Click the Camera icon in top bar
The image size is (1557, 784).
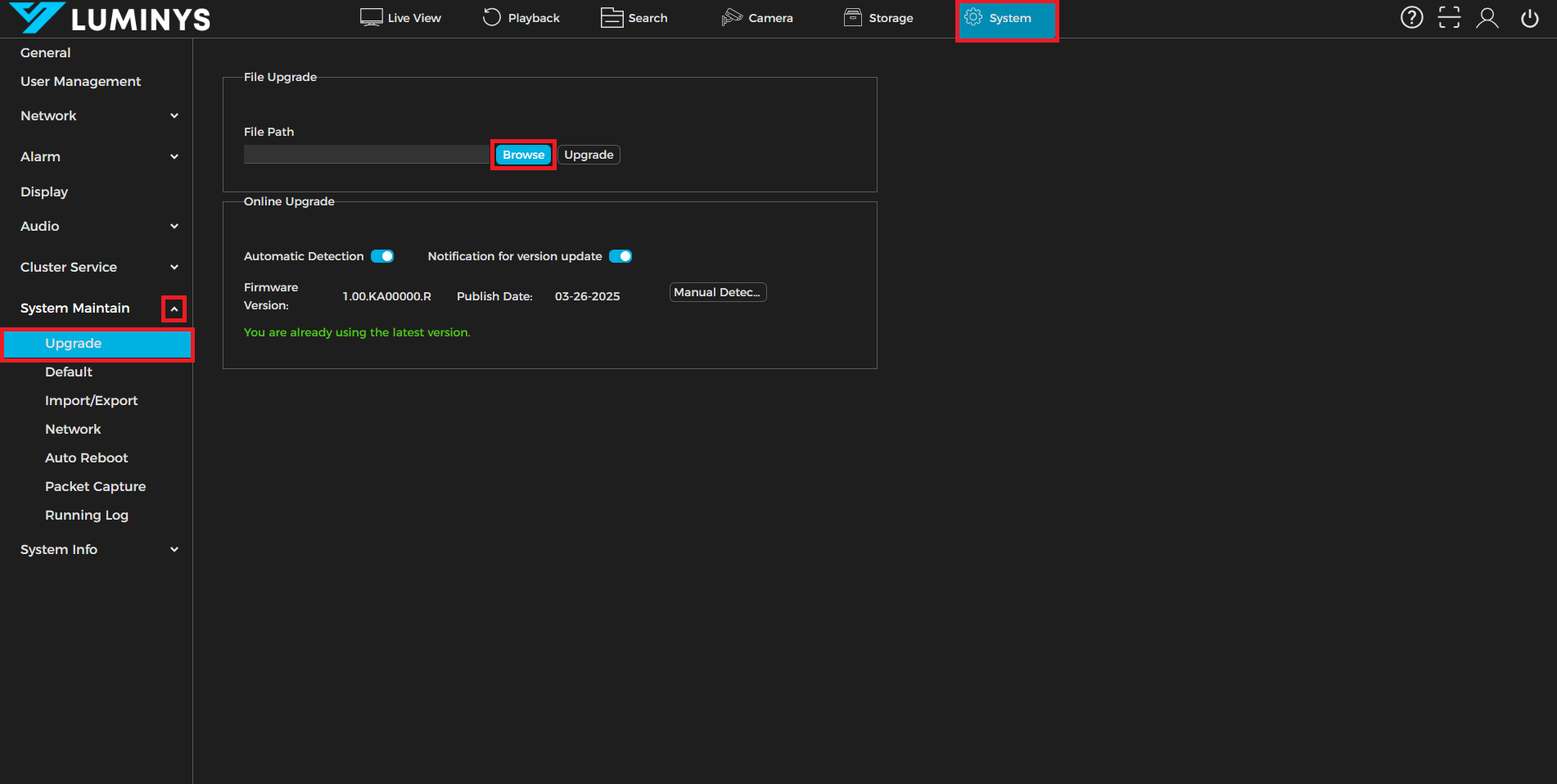pos(731,17)
